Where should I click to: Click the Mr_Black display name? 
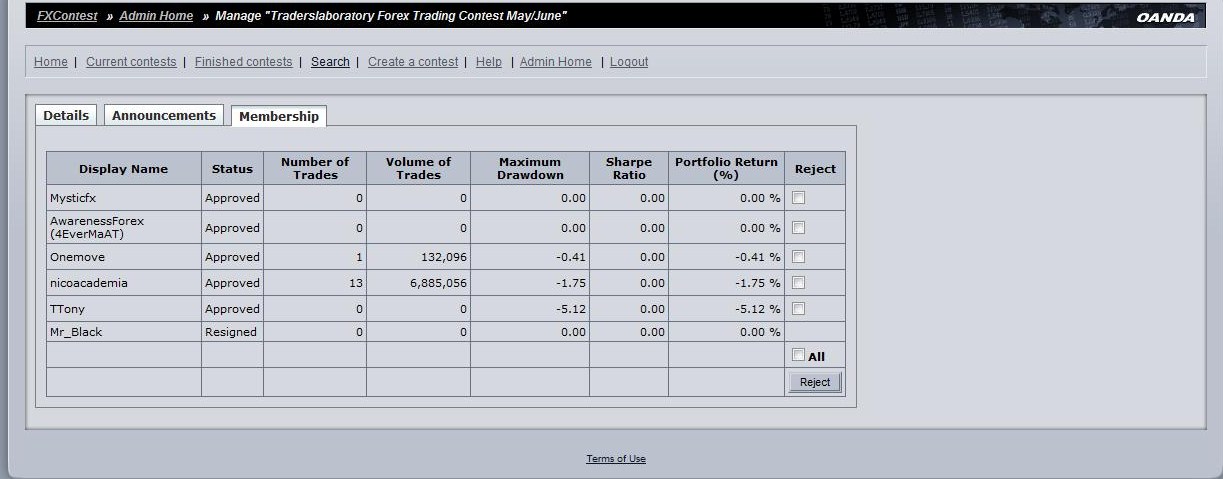[76, 332]
